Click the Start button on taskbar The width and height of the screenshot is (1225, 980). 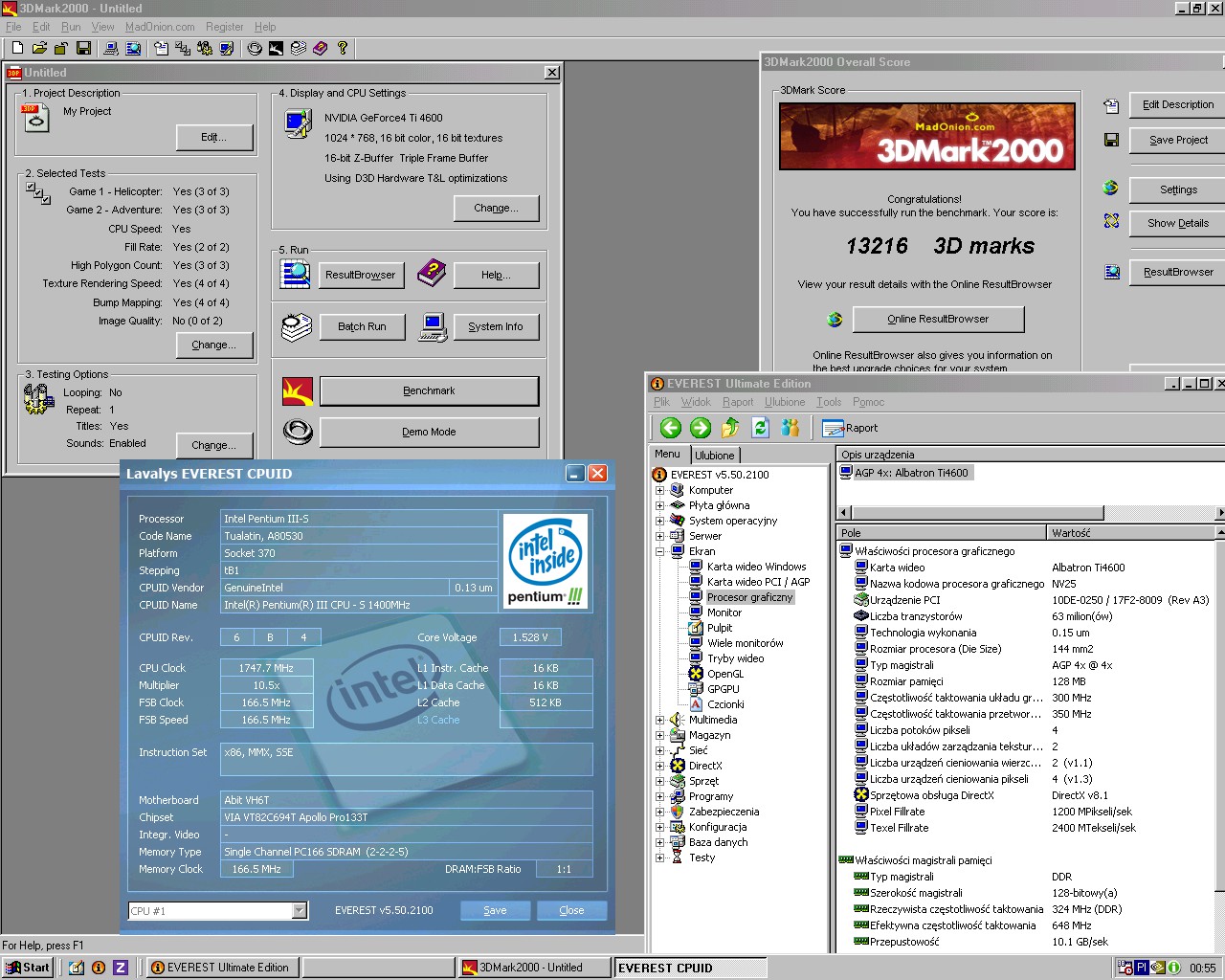coord(29,968)
